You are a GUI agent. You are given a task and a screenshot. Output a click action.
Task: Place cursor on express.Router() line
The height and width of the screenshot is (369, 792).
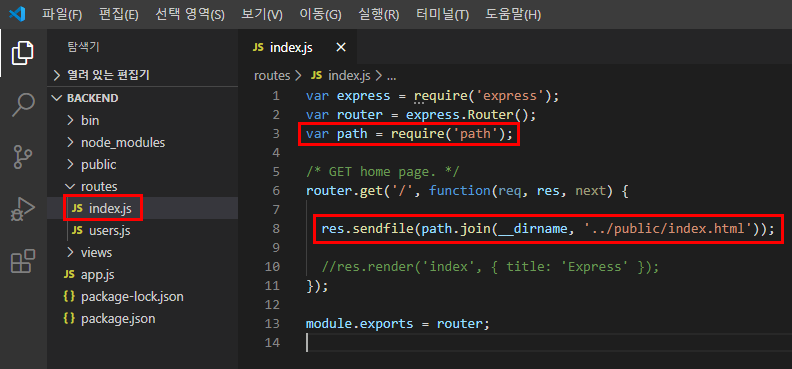[421, 115]
